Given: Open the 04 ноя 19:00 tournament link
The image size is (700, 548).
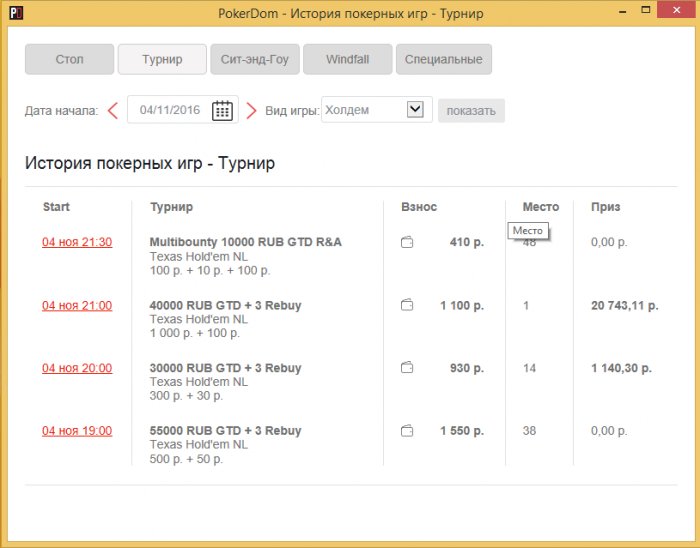Looking at the screenshot, I should coord(77,431).
